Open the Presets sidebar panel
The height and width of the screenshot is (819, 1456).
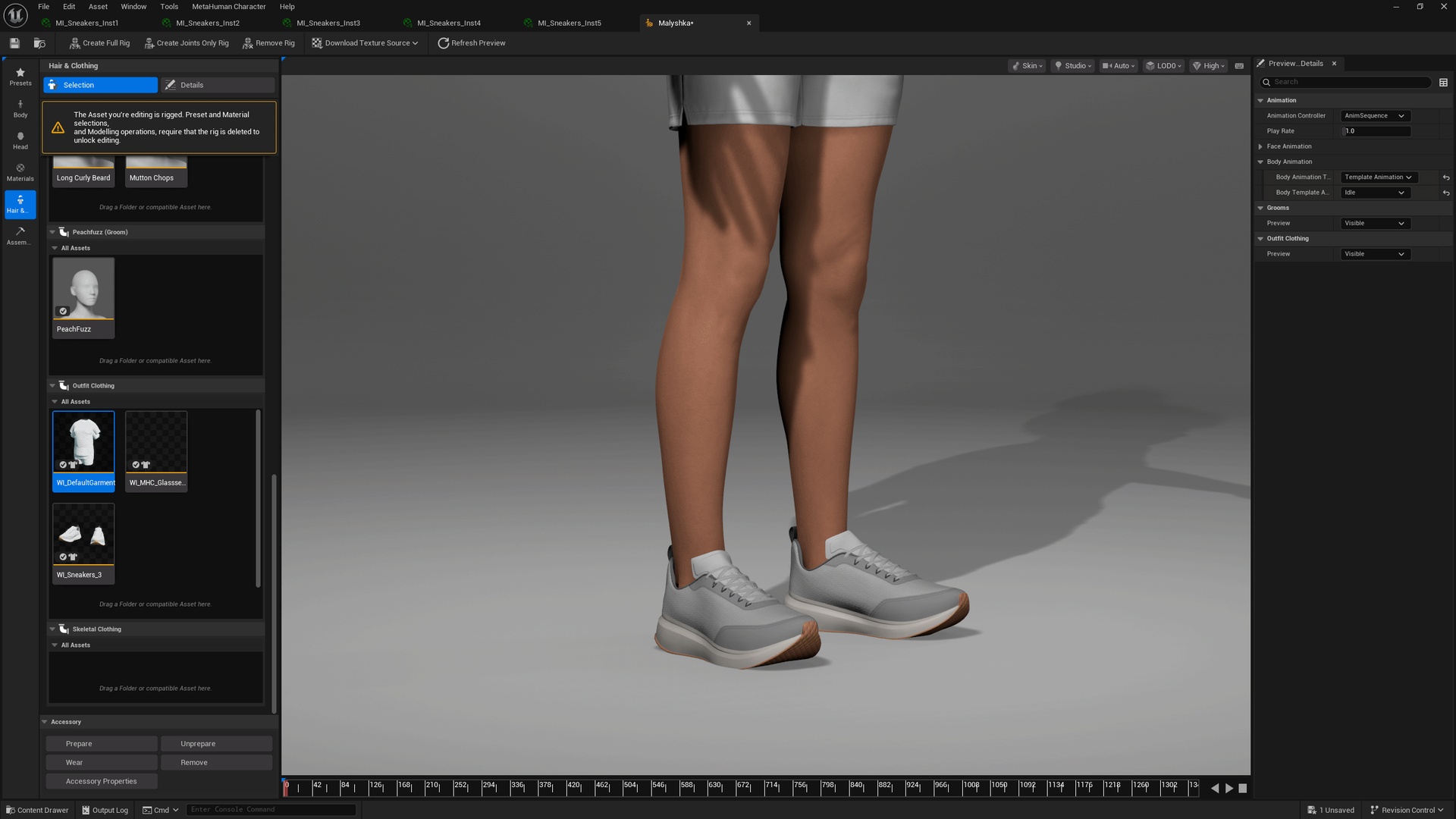coord(20,77)
